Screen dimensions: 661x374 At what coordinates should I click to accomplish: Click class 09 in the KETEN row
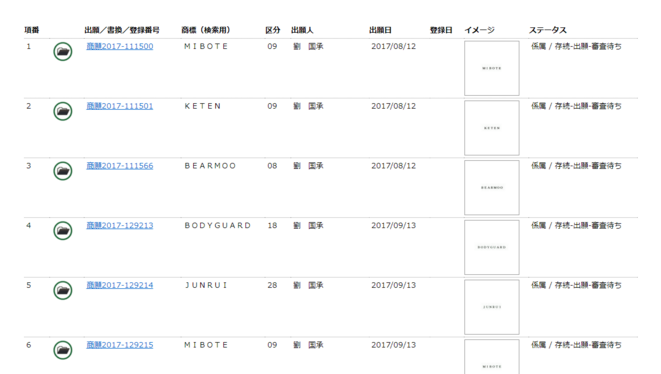272,106
